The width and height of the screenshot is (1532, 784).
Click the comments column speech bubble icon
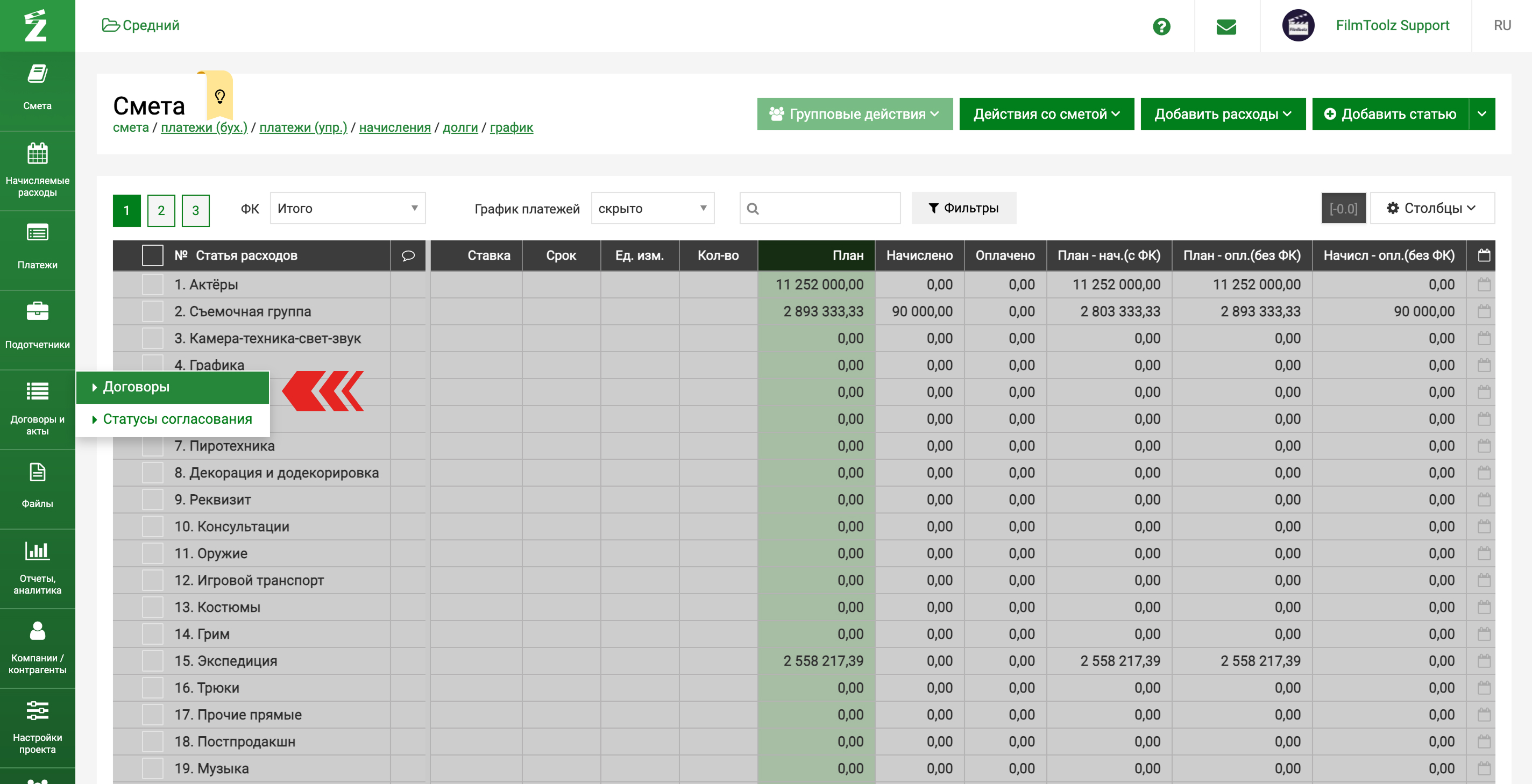coord(408,255)
